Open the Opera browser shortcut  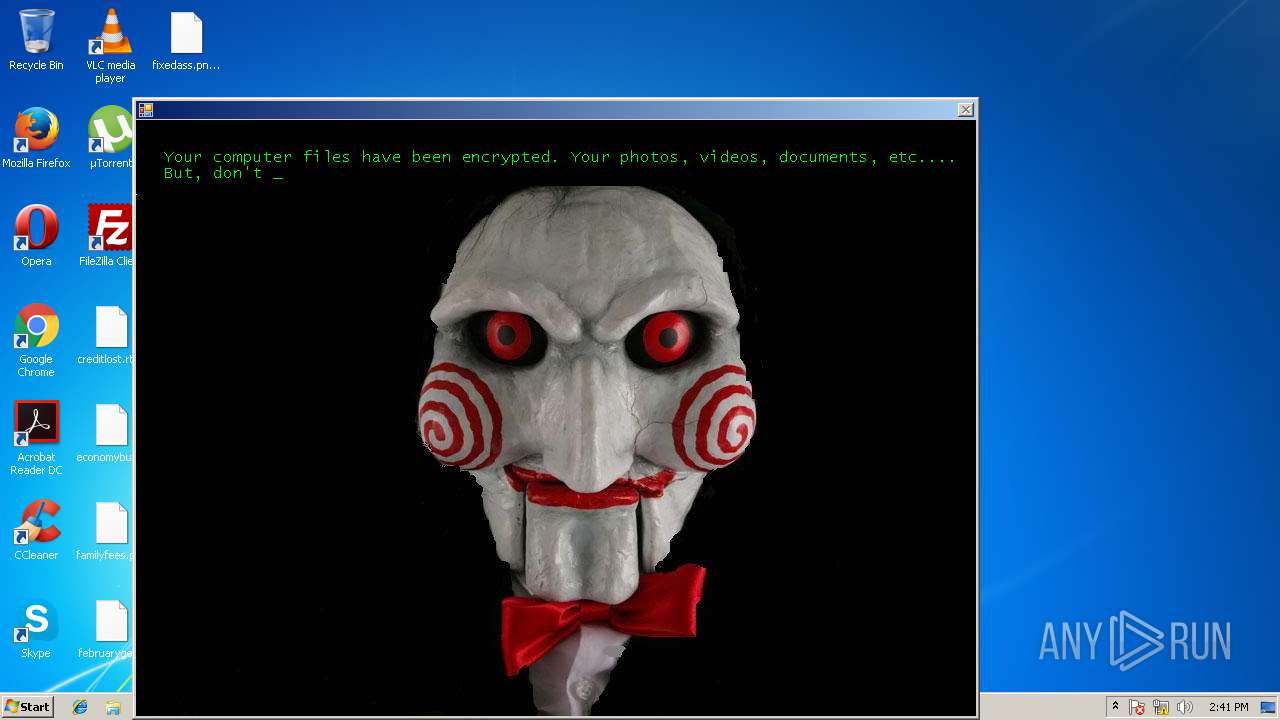[x=36, y=236]
